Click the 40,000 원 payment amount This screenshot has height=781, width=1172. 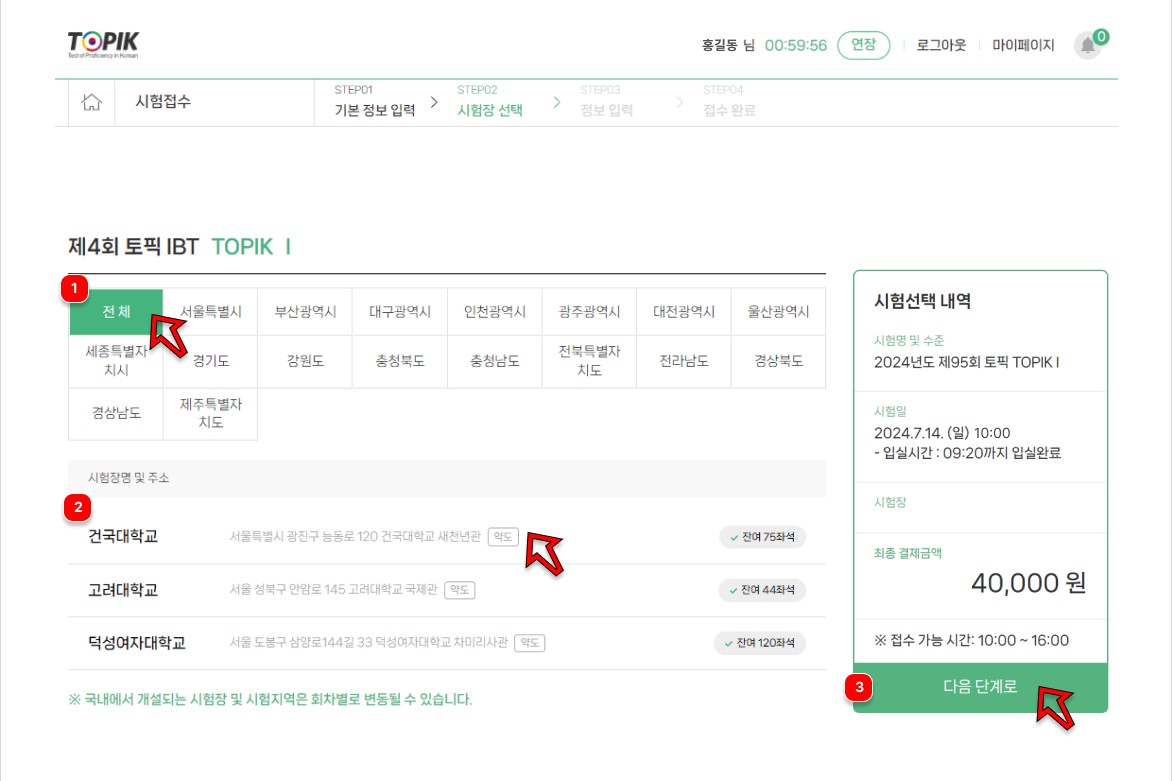pyautogui.click(x=1028, y=583)
